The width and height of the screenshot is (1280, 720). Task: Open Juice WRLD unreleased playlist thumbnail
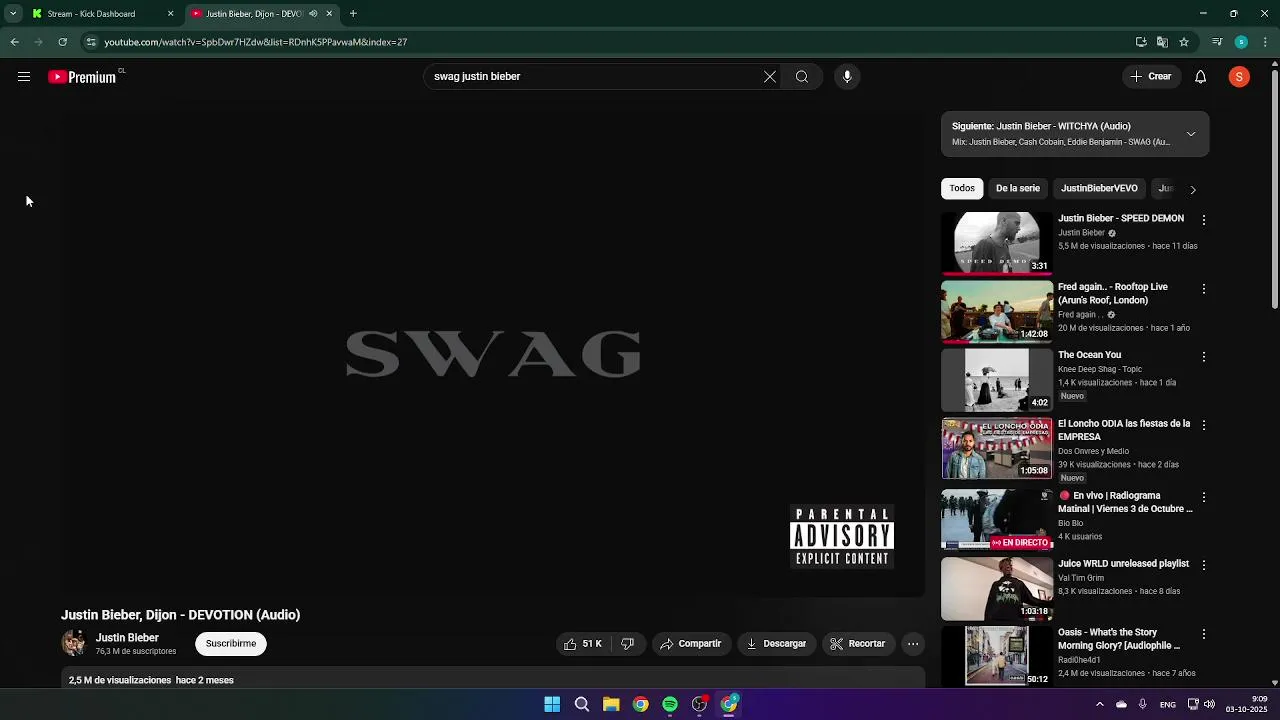coord(997,589)
